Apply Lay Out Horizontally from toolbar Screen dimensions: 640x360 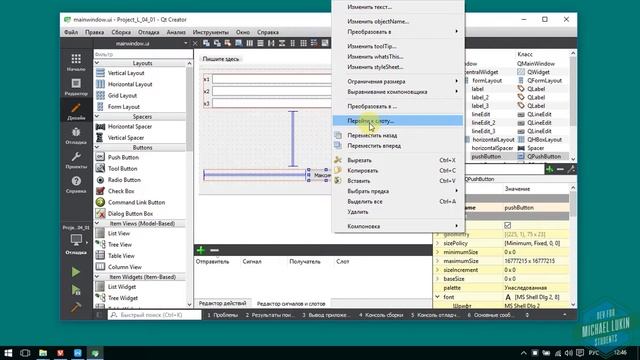[x=249, y=43]
